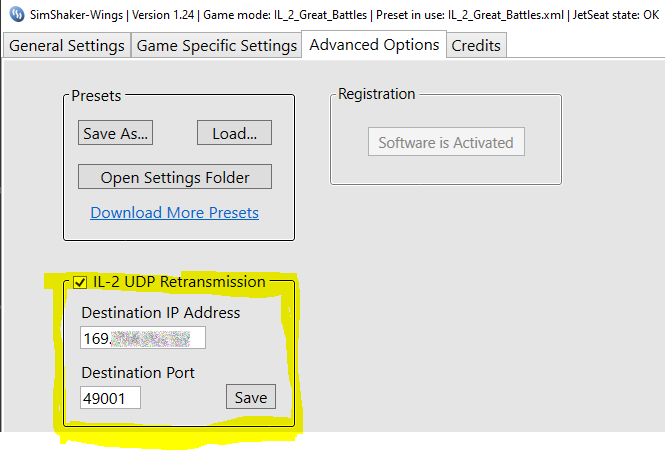Select the Advanced Options tab
The height and width of the screenshot is (450, 665).
pos(374,44)
